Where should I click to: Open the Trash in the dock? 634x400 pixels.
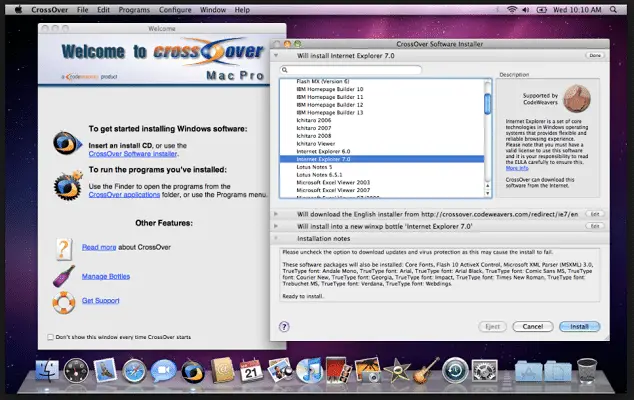tap(587, 370)
